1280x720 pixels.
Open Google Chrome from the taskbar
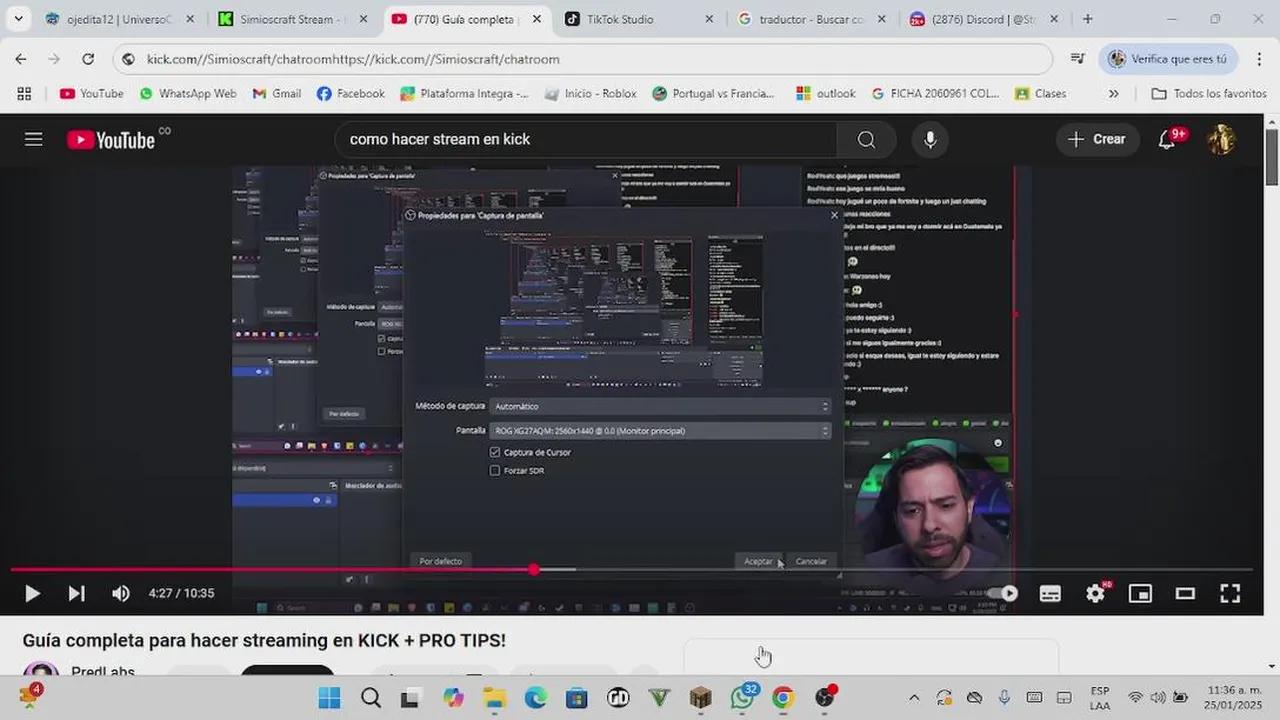[x=783, y=697]
